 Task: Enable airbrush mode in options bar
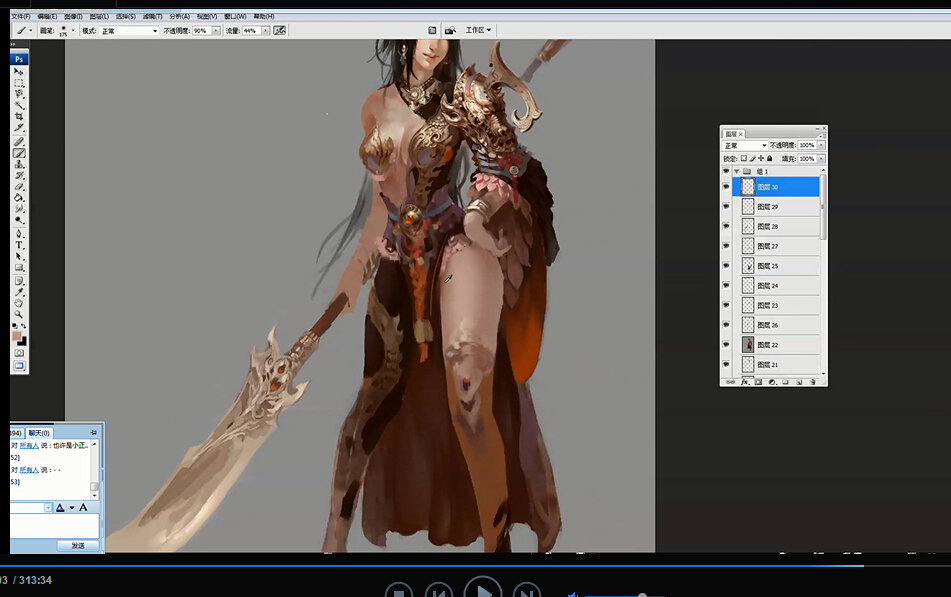(280, 31)
